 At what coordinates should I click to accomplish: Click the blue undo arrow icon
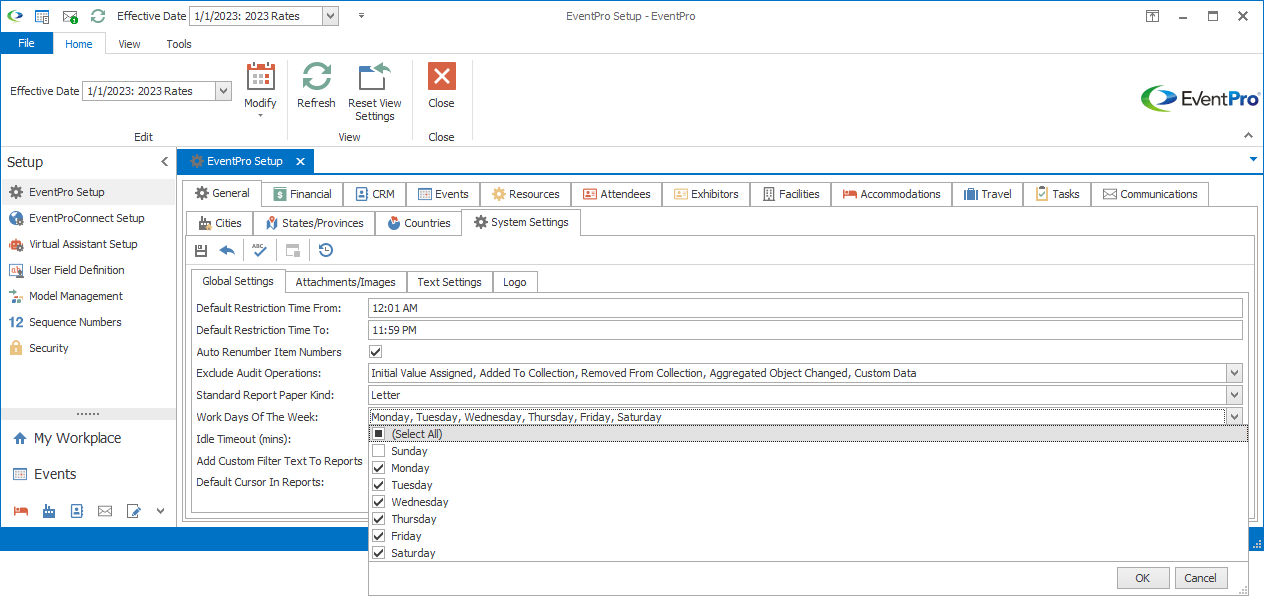227,250
